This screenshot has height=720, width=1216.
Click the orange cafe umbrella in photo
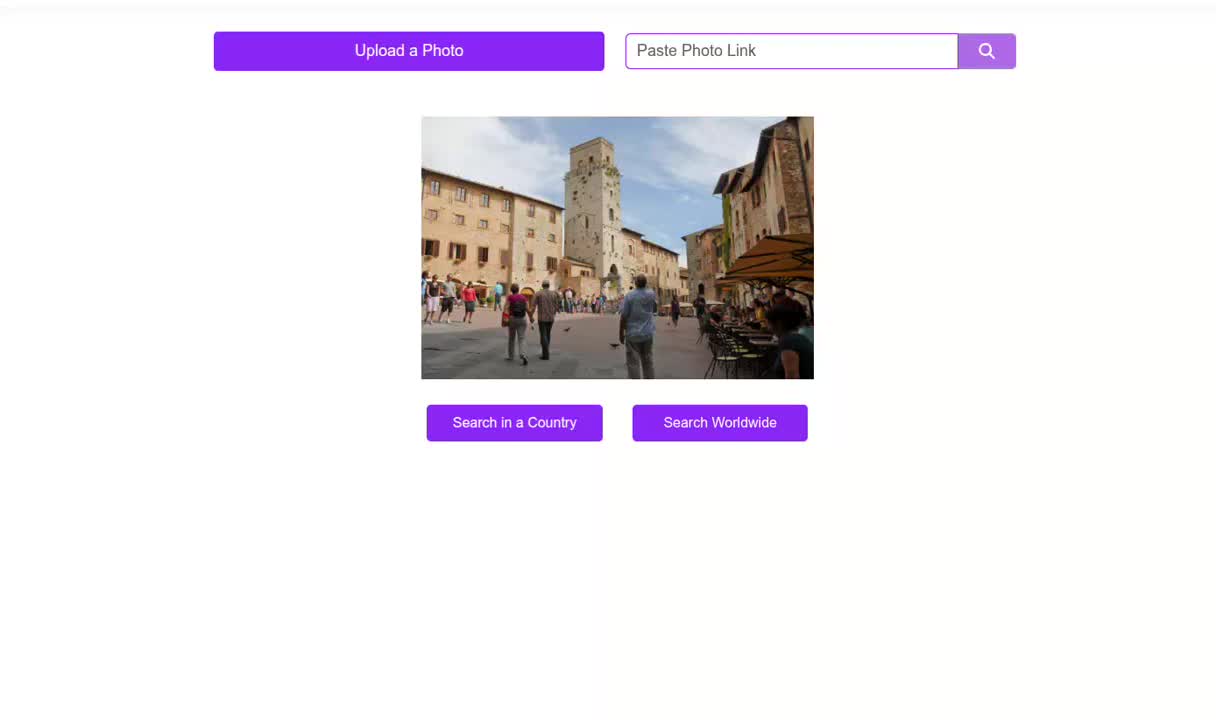point(774,257)
